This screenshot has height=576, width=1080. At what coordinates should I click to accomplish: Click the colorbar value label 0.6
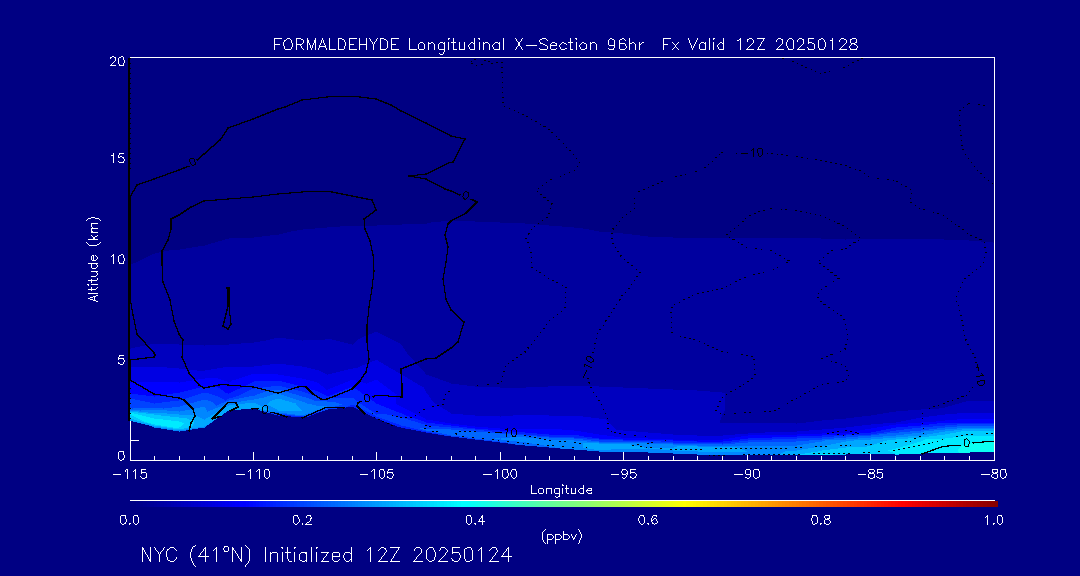pos(650,520)
